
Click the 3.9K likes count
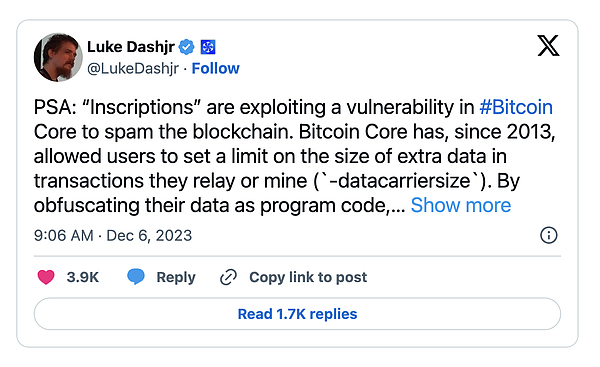click(83, 277)
